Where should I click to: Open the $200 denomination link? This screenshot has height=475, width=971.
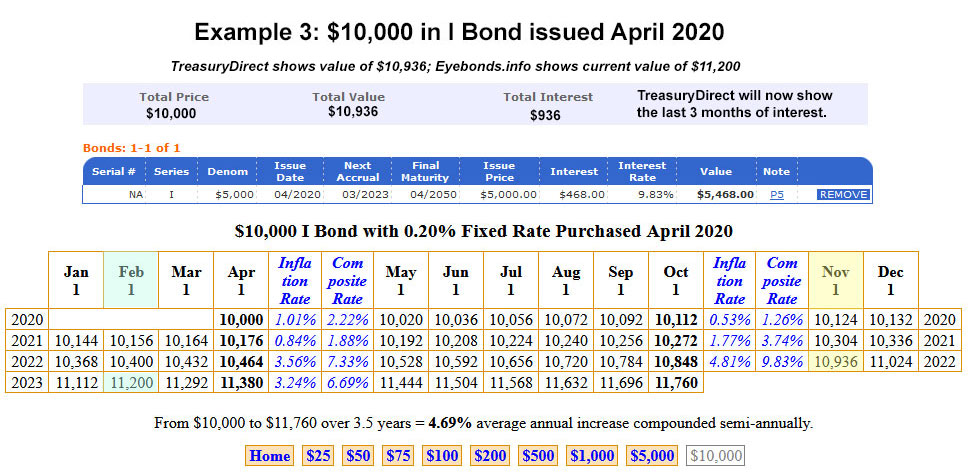pos(491,456)
